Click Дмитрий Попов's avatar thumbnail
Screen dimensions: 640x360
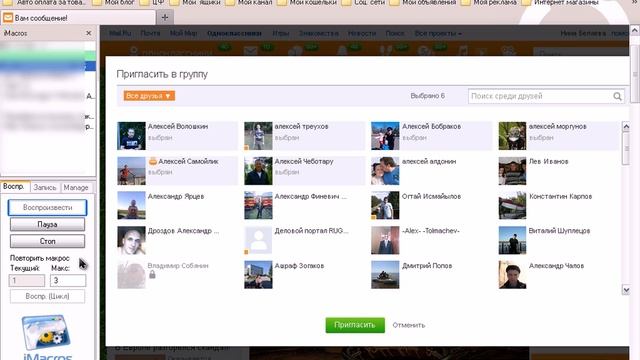tap(385, 275)
